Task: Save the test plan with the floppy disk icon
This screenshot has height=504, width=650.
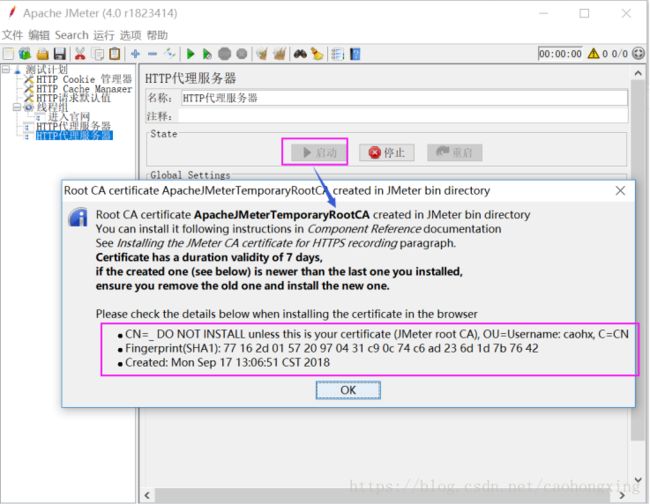Action: coord(60,54)
